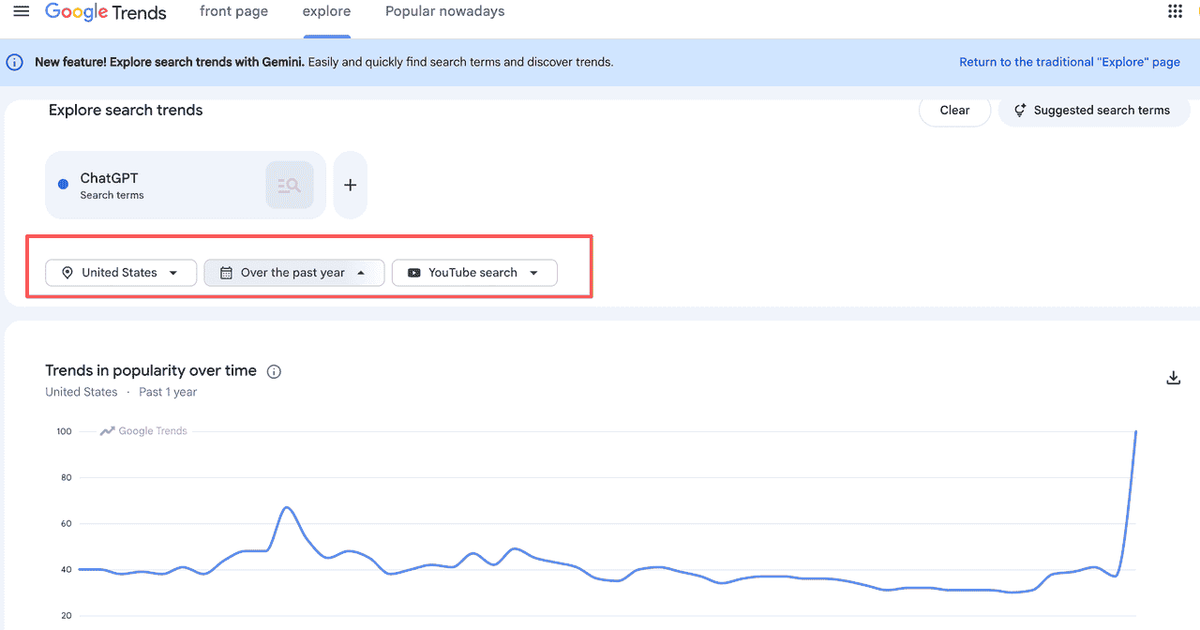This screenshot has height=630, width=1200.
Task: Click the United States · Past 1 year subtitle
Action: [121, 392]
